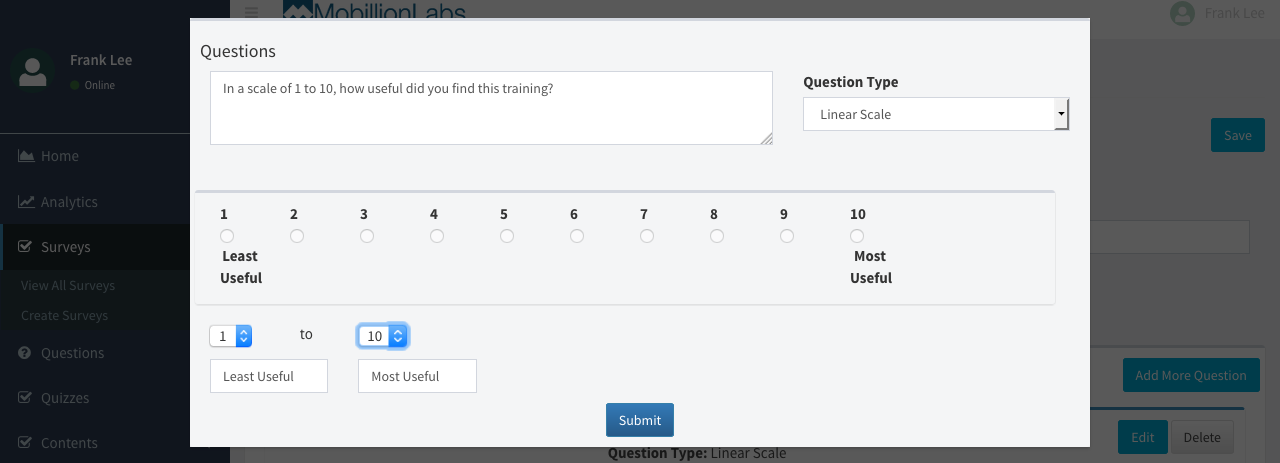The image size is (1280, 463).
Task: Choose the rating 10 radio button
Action: tap(857, 236)
